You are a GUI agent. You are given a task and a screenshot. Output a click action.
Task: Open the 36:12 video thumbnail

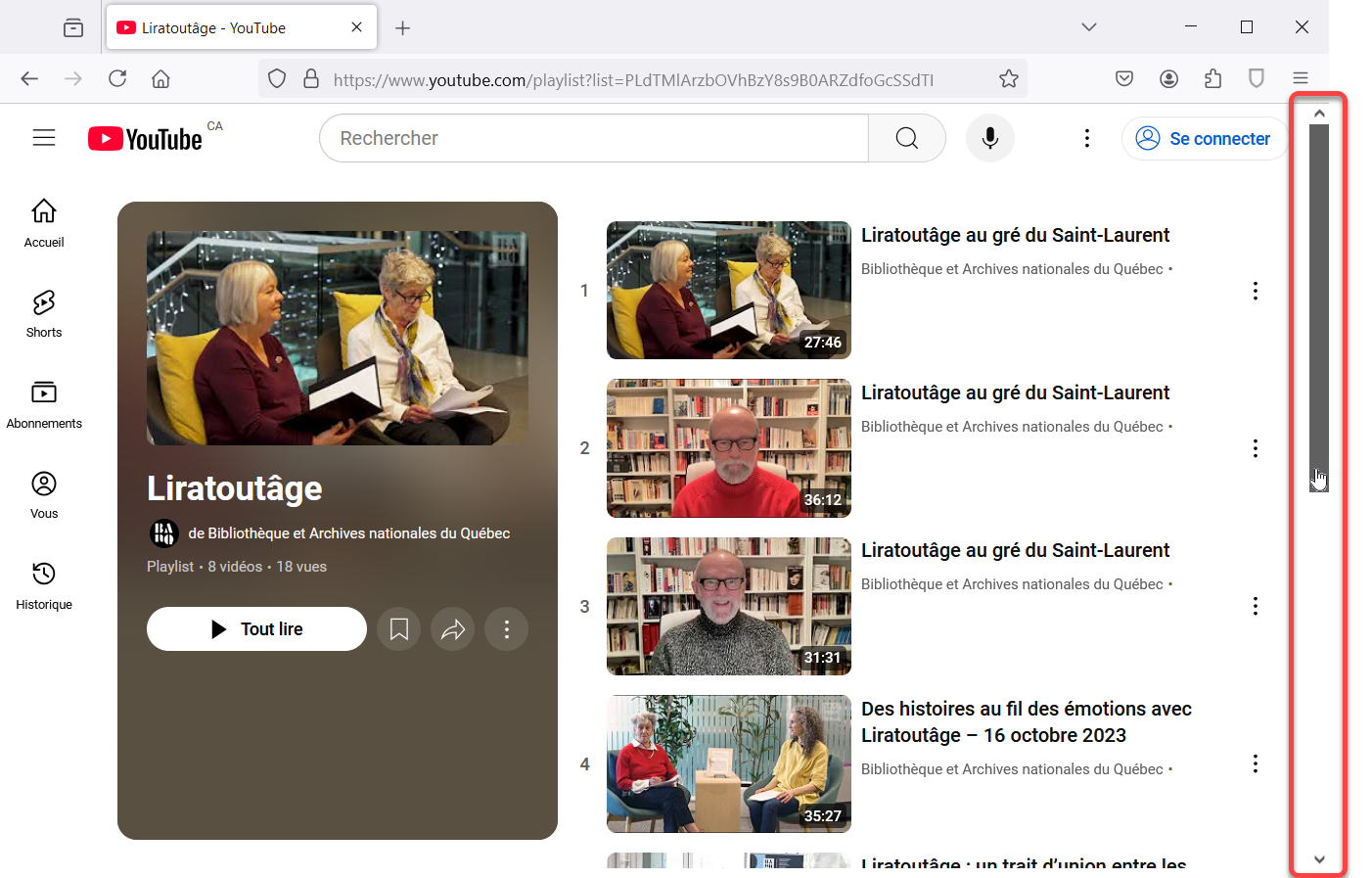729,448
